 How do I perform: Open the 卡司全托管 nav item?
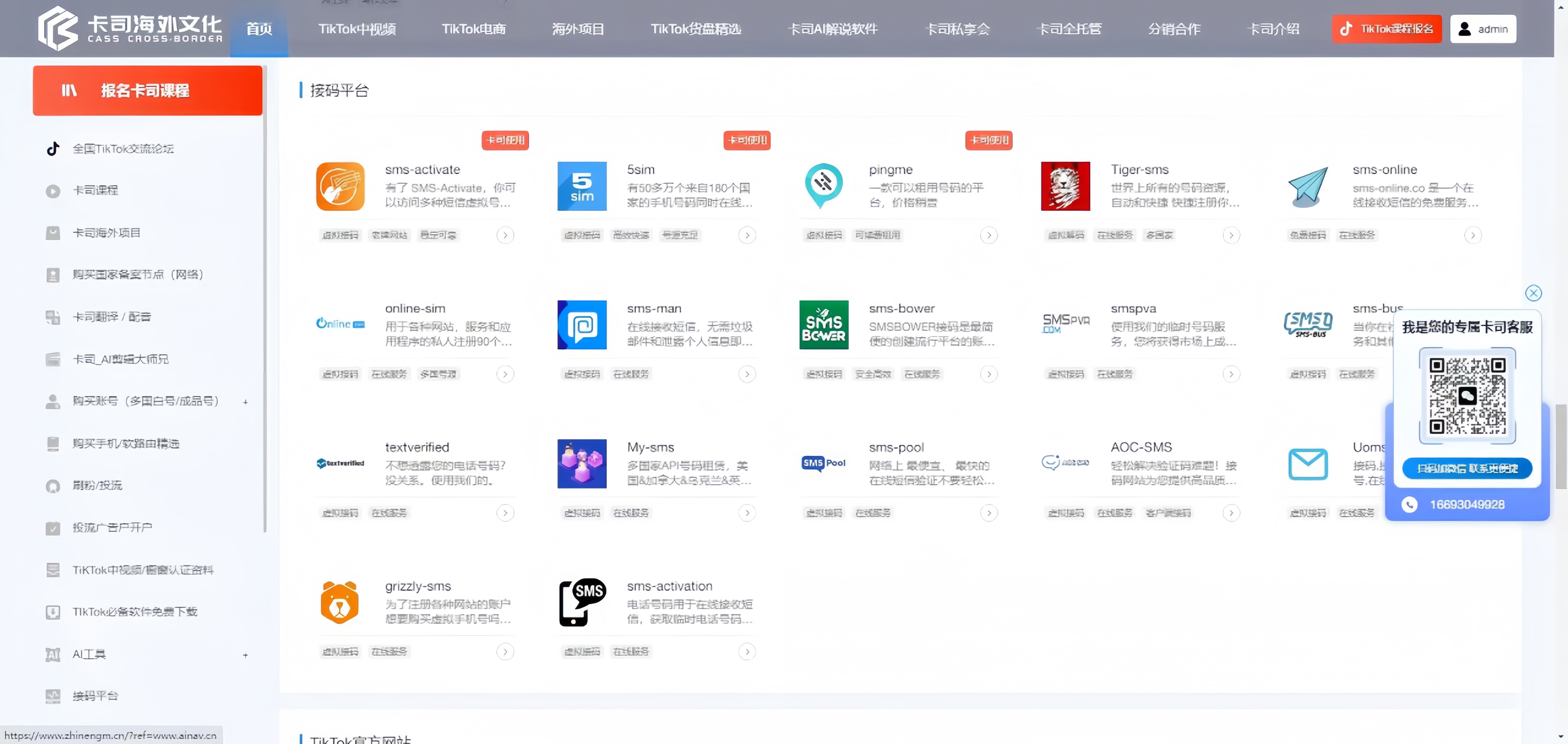1069,28
